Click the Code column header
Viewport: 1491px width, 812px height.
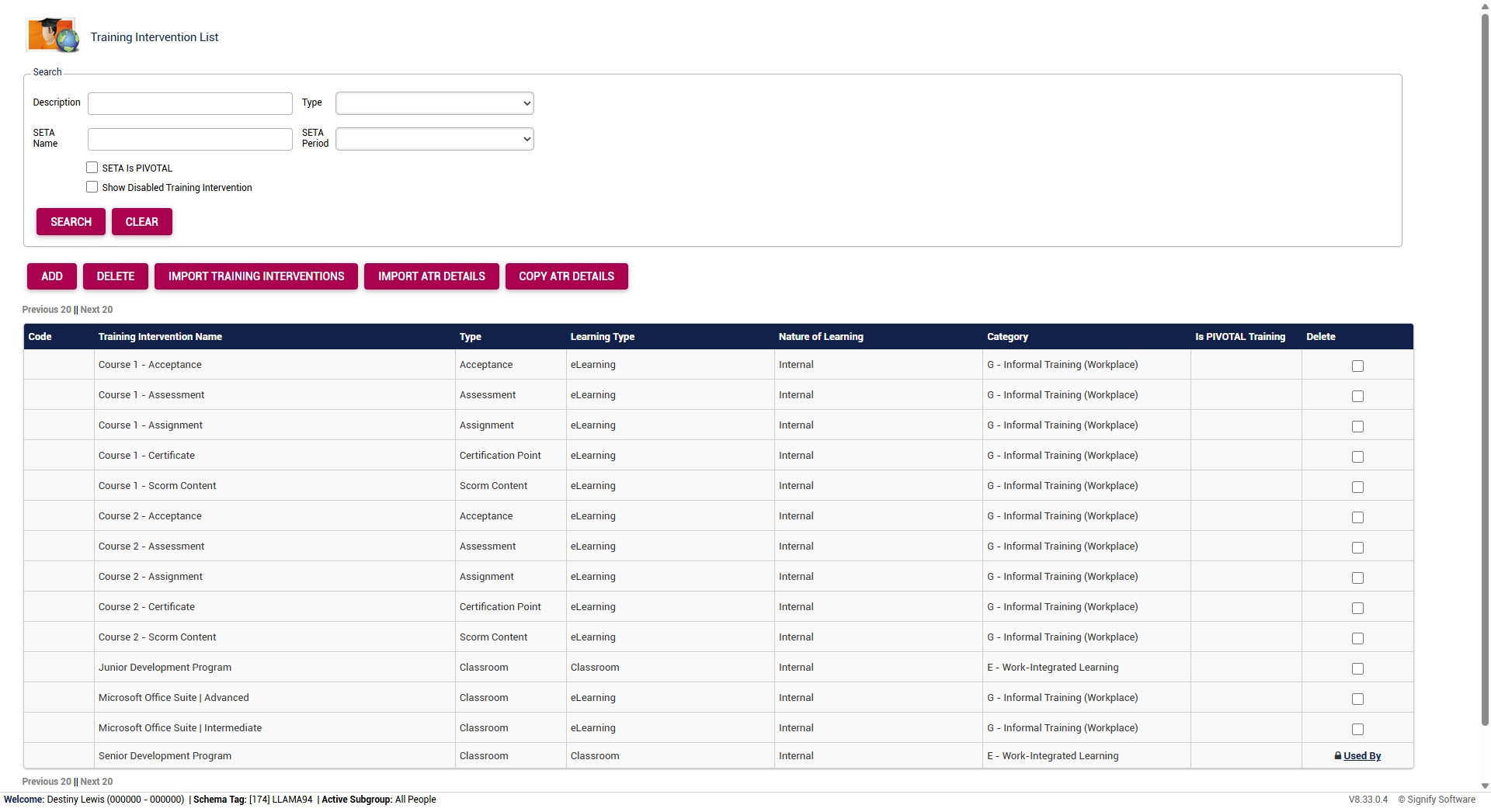[40, 336]
